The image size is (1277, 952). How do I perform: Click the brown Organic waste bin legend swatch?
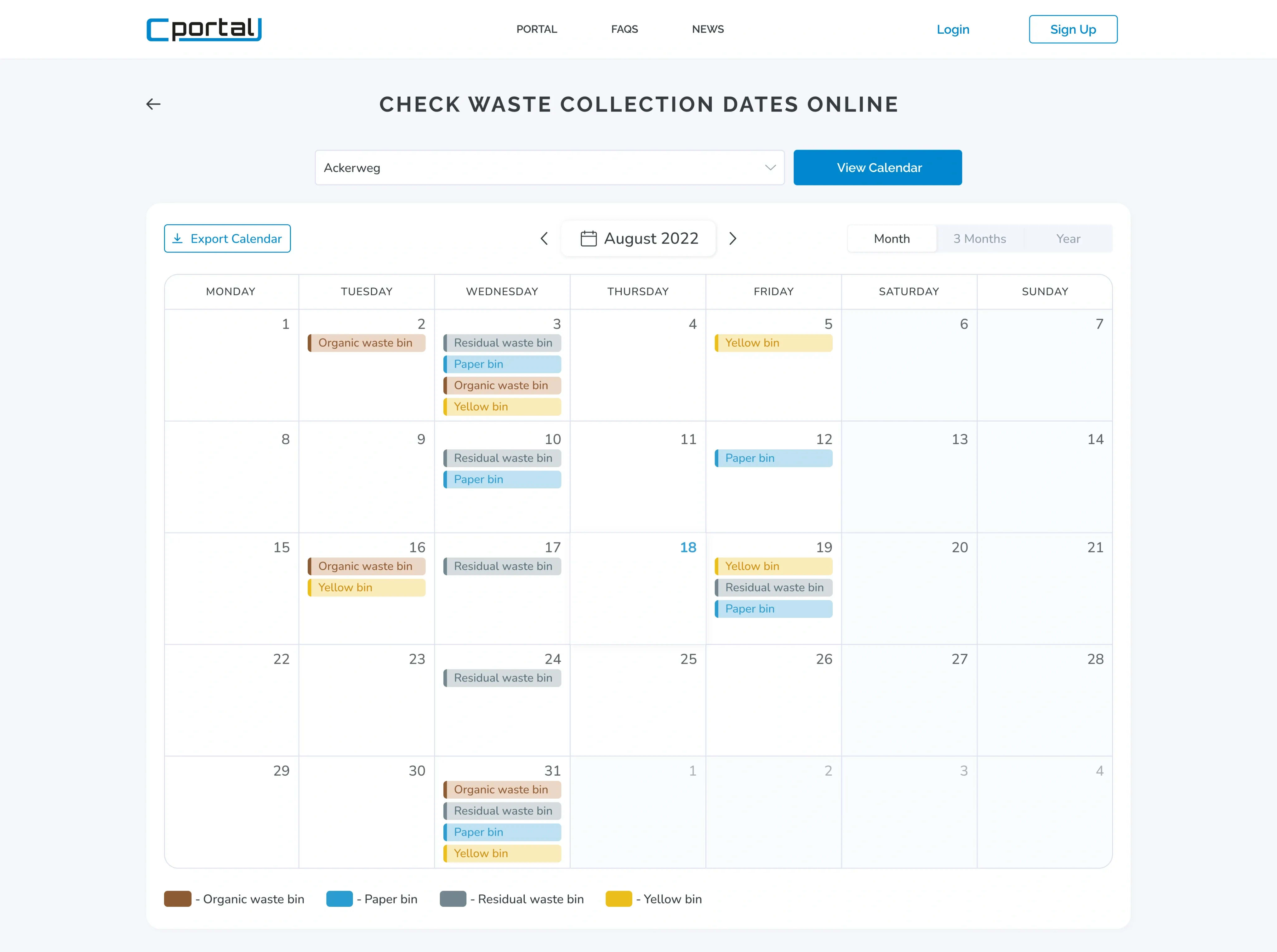[178, 899]
